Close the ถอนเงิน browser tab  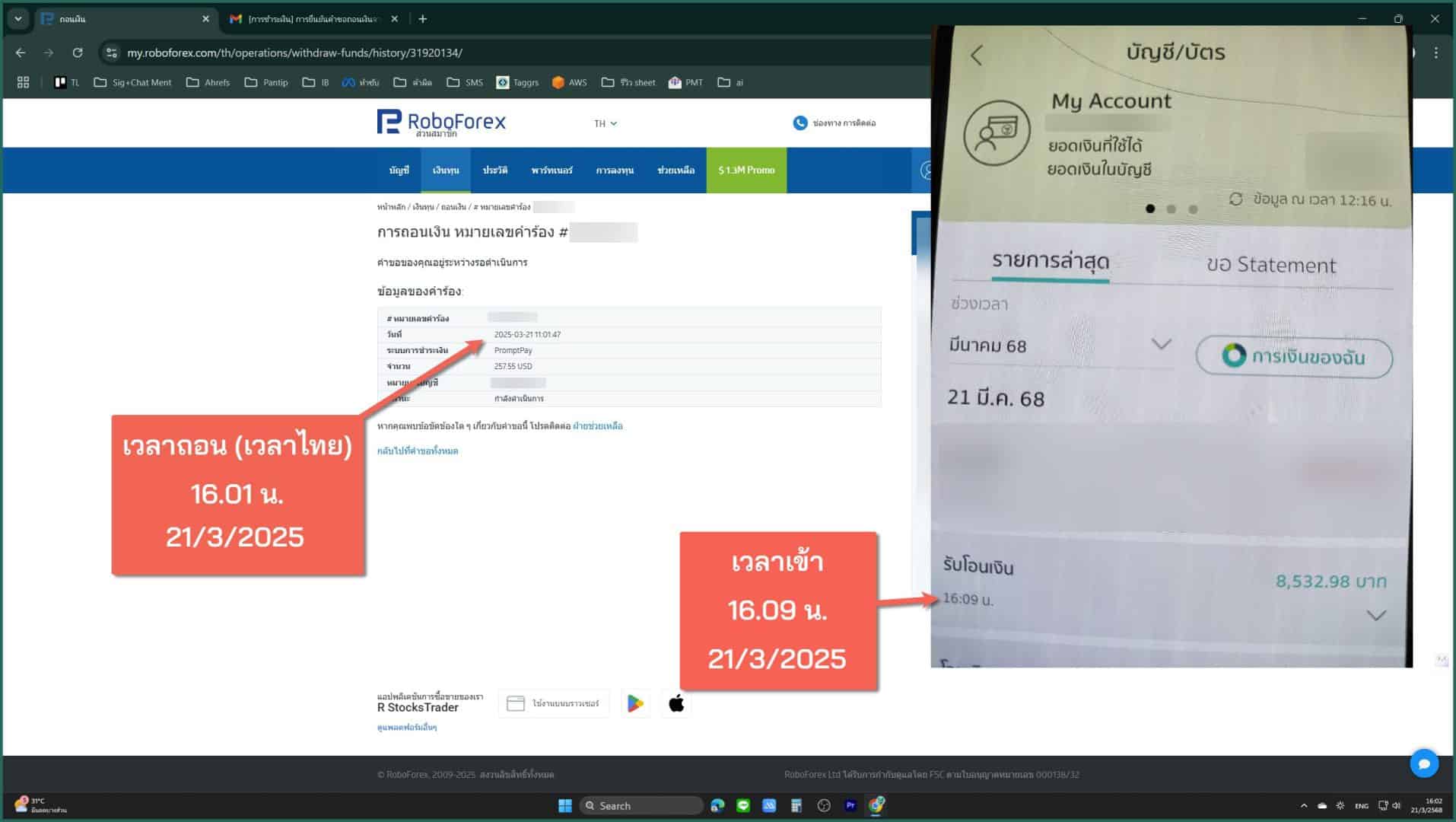pos(205,19)
